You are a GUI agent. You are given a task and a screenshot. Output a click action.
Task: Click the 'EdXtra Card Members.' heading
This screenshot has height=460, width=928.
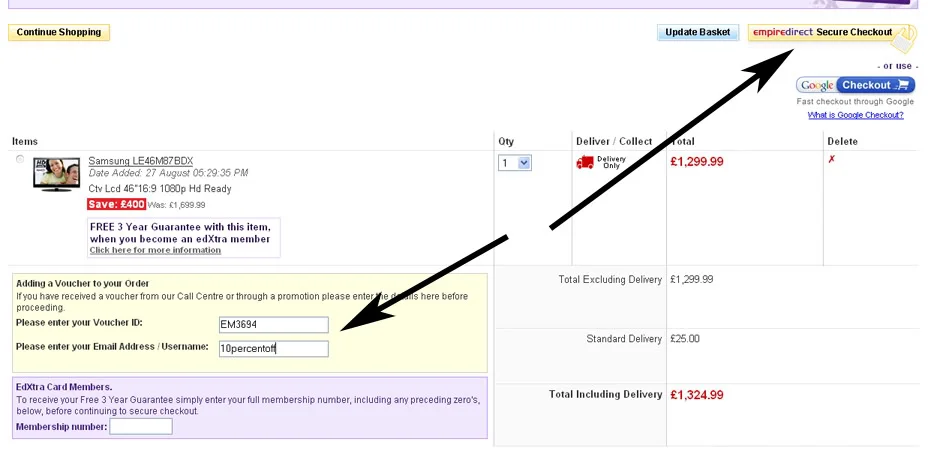(64, 387)
